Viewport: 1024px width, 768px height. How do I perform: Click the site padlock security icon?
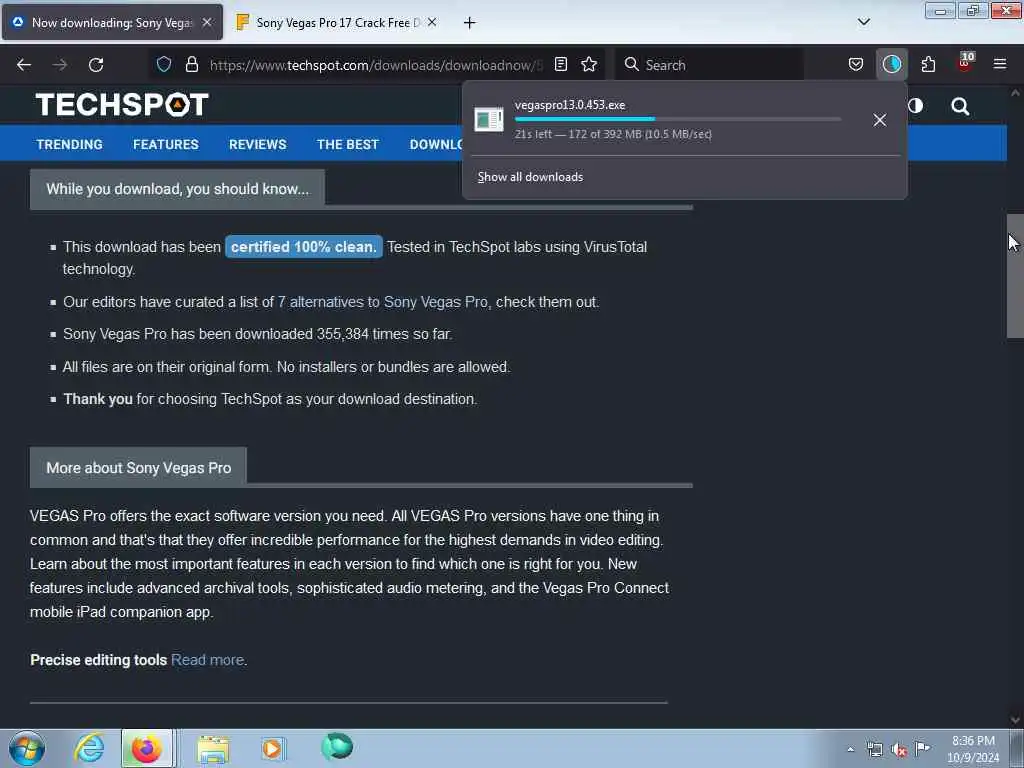(191, 64)
